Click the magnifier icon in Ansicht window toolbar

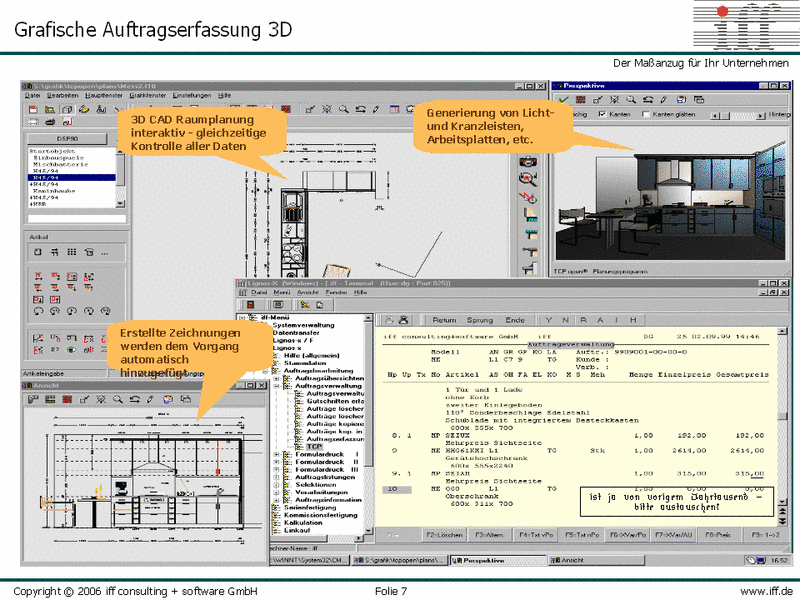click(118, 399)
